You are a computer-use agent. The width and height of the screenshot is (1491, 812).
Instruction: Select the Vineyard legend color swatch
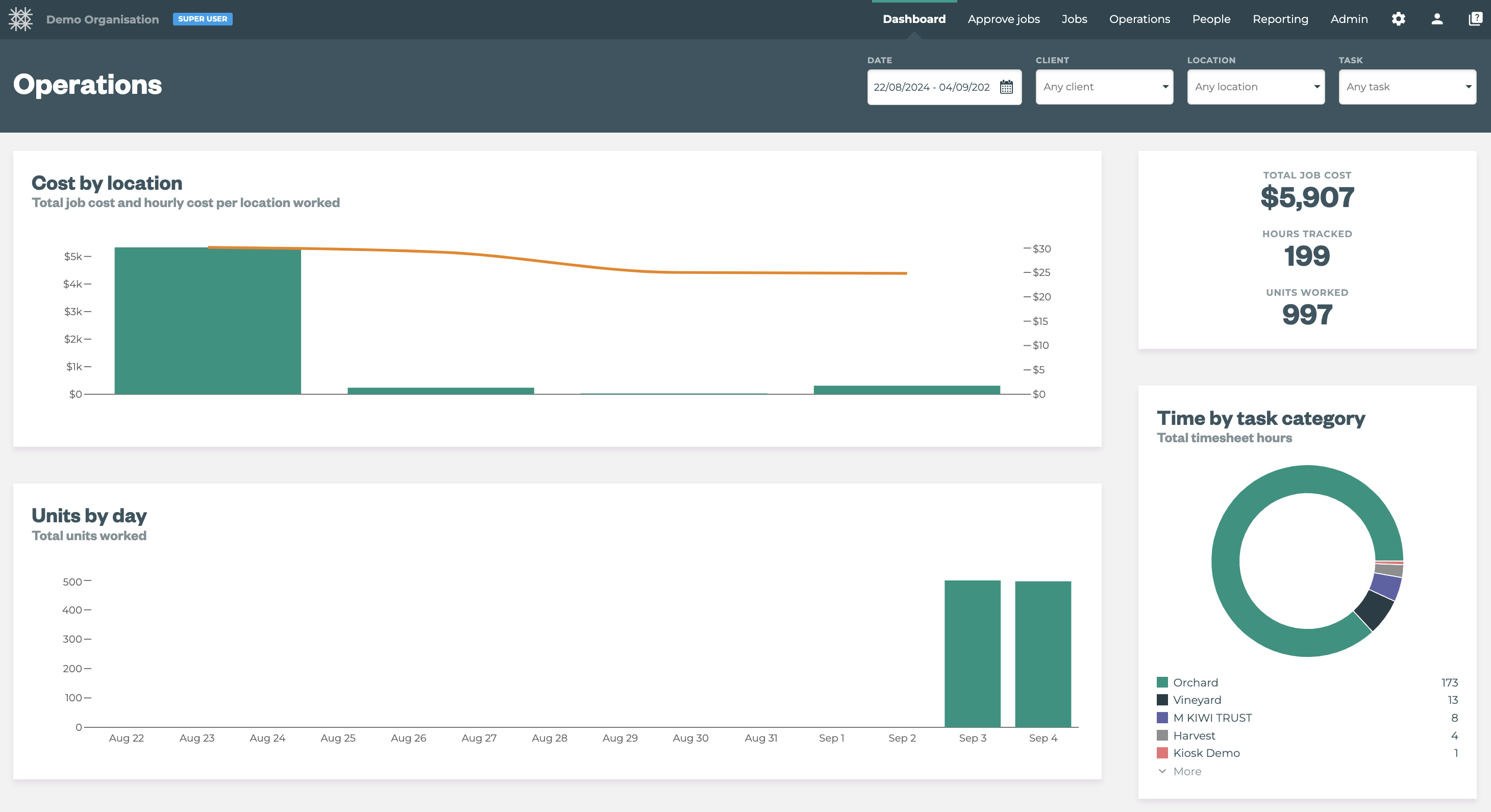(1162, 700)
